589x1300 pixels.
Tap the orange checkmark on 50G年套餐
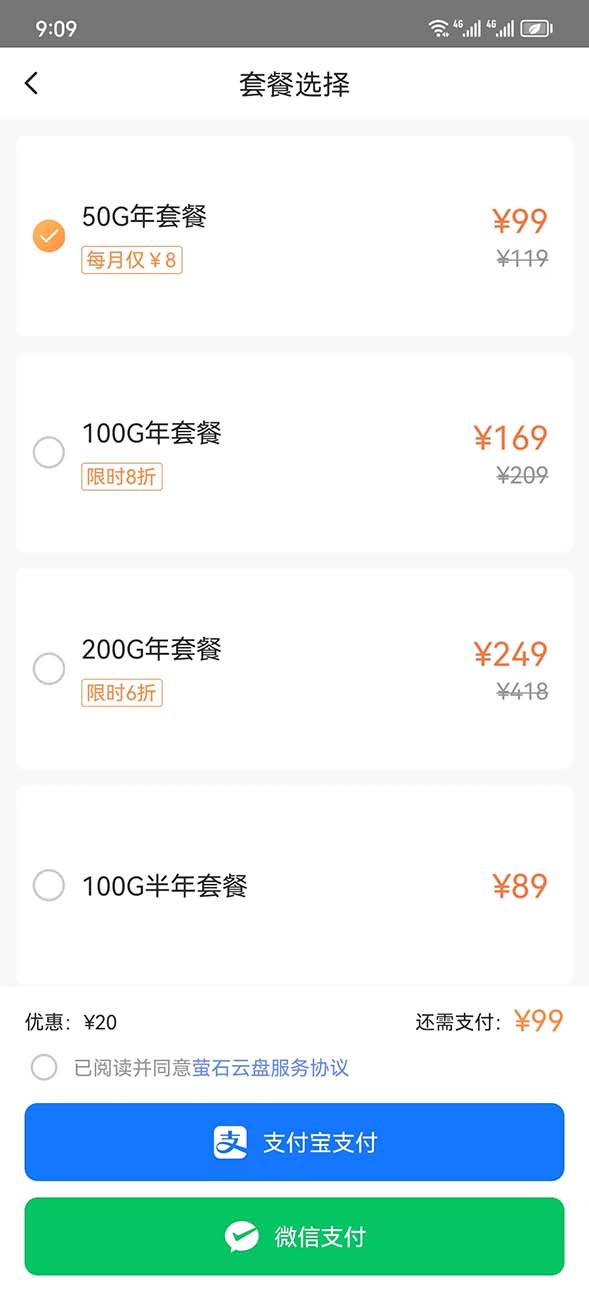pos(49,236)
